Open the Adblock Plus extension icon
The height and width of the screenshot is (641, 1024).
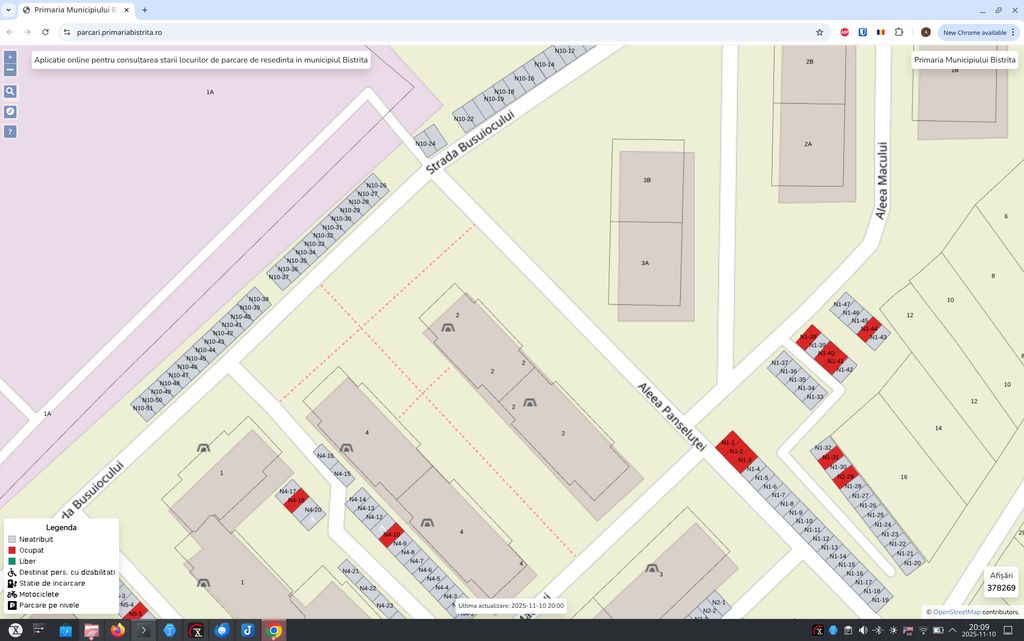(x=845, y=32)
